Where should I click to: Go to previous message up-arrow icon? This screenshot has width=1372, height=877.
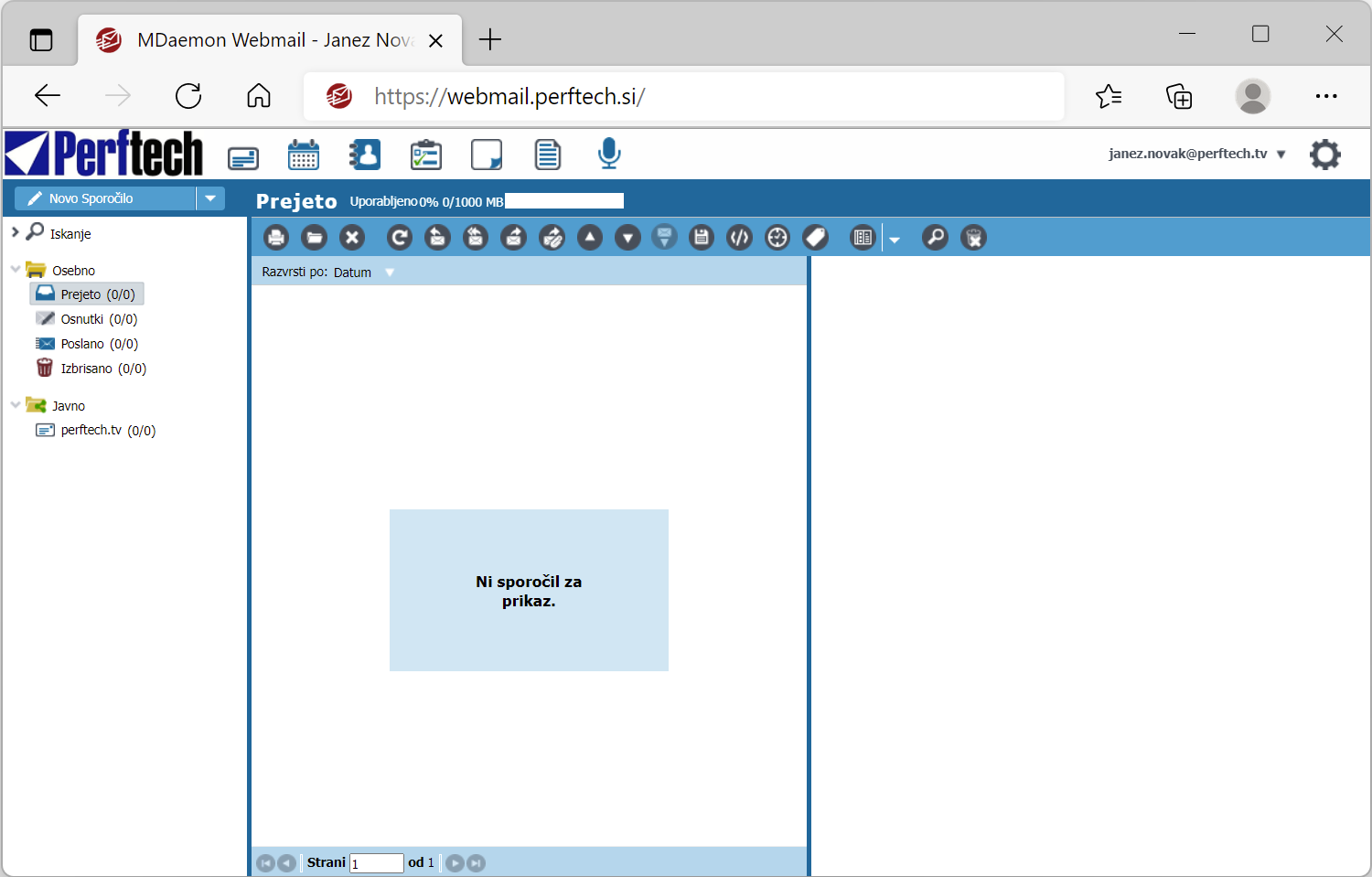pyautogui.click(x=590, y=238)
